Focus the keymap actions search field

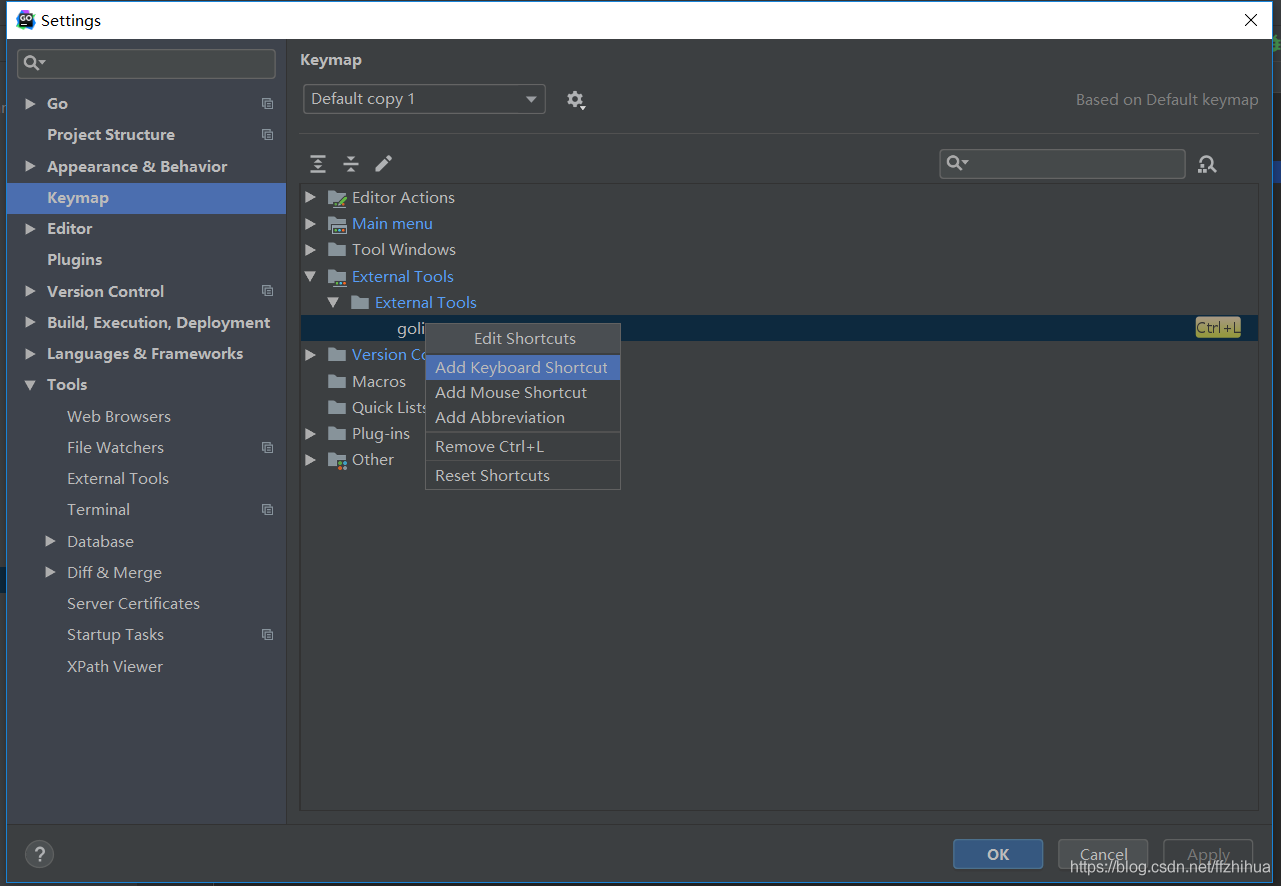1070,164
